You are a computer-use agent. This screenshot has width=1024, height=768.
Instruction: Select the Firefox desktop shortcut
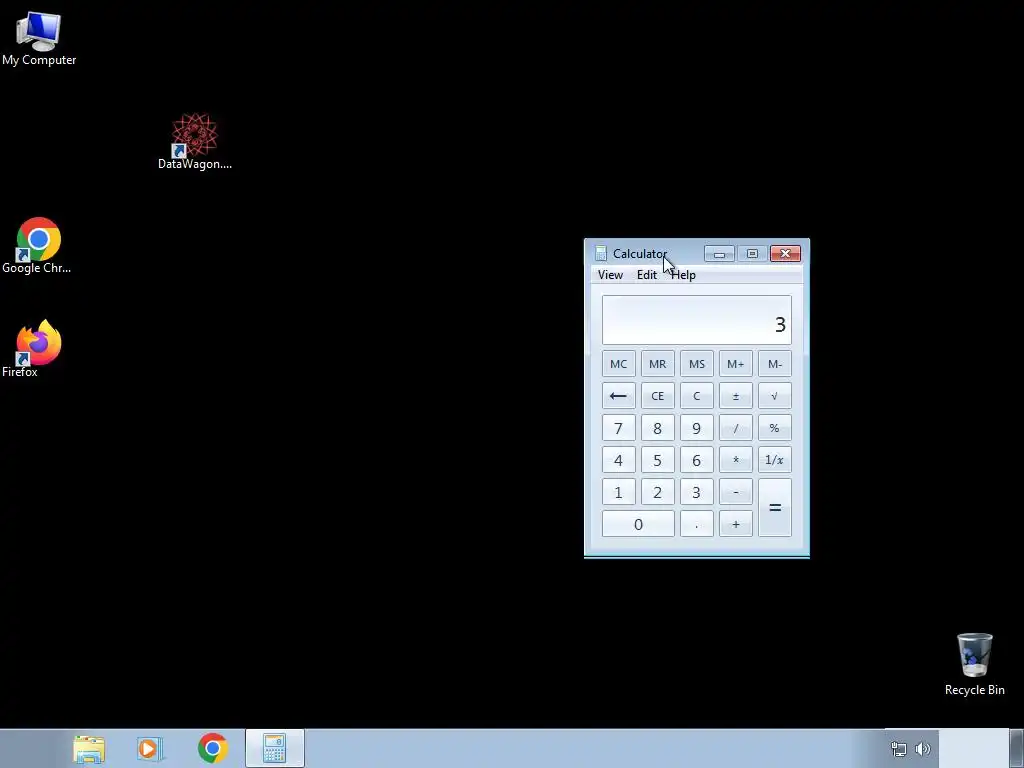coord(37,349)
